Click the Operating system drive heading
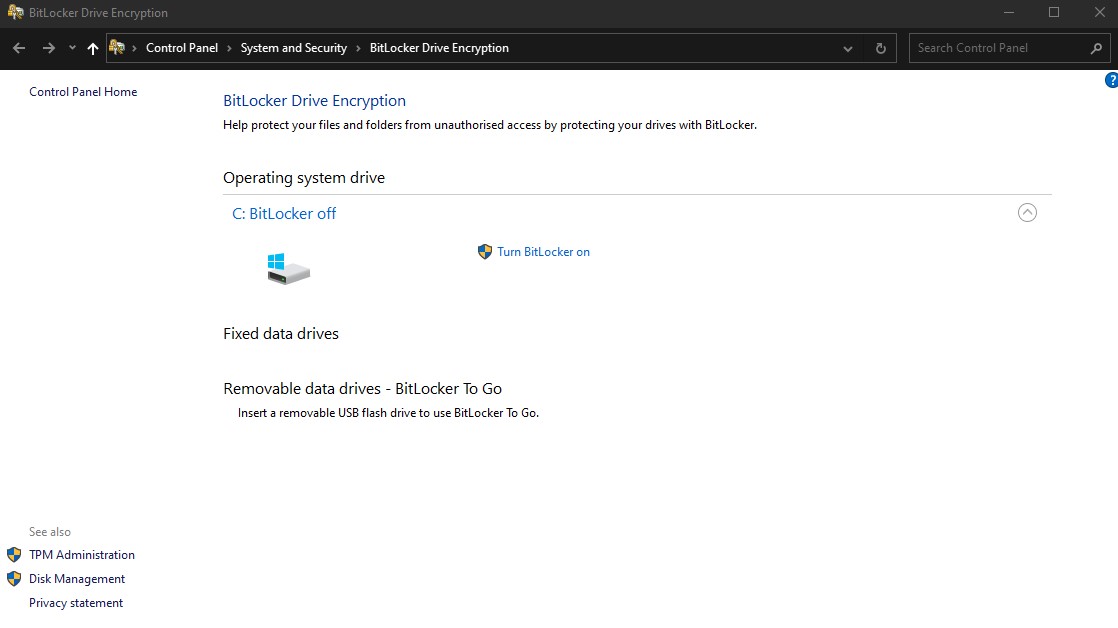 [x=304, y=177]
